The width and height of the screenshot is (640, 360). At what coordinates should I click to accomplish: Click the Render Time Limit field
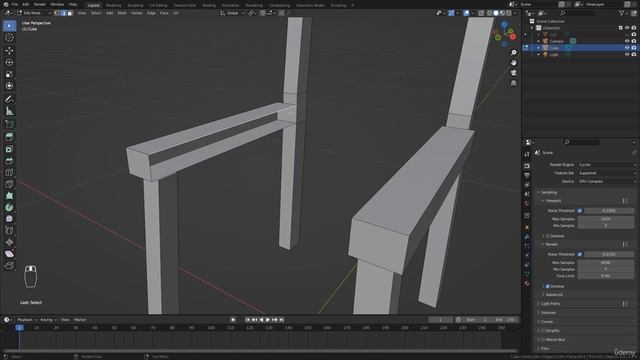coord(606,276)
